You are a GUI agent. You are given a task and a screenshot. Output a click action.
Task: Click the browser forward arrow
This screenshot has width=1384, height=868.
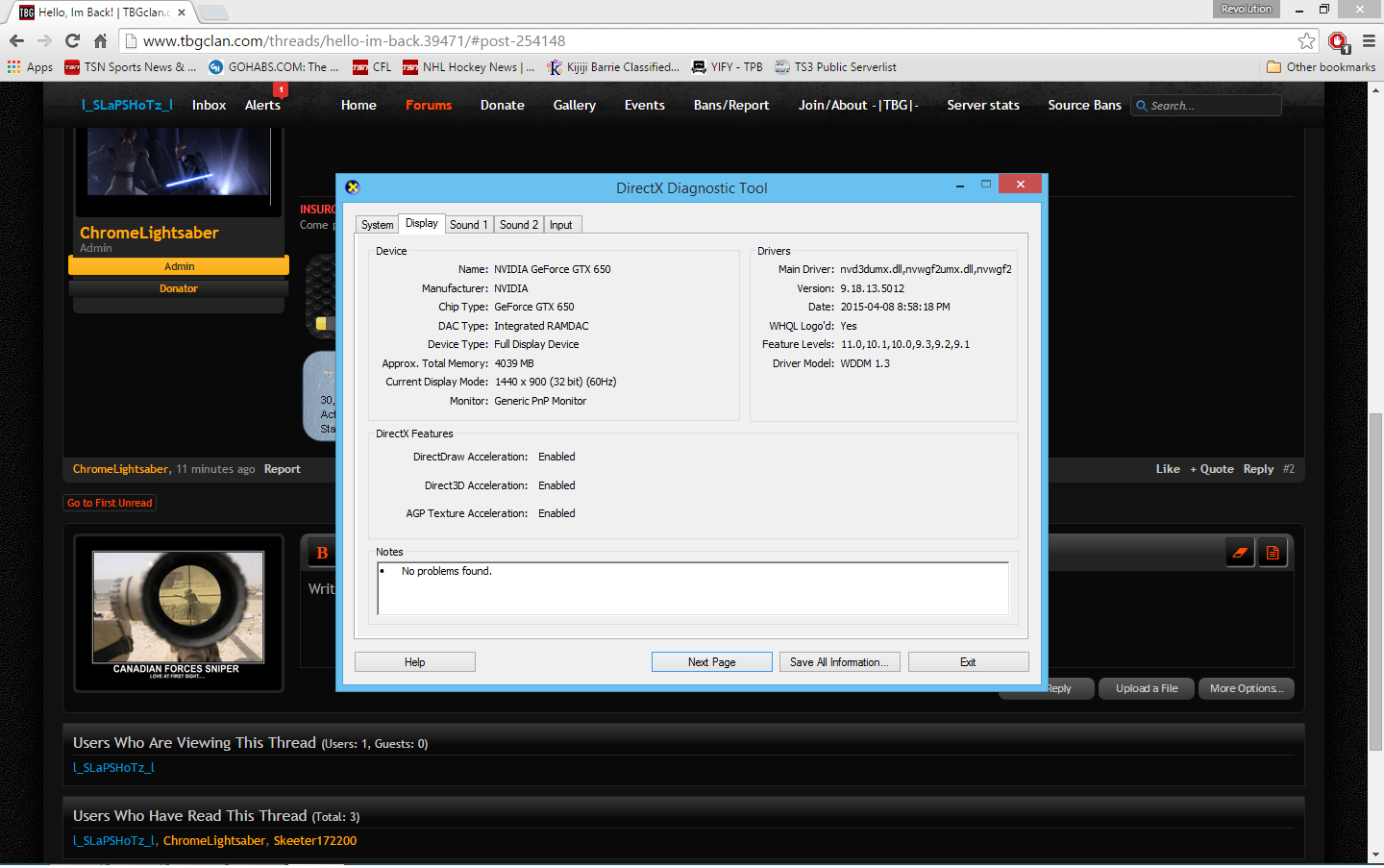[x=44, y=40]
